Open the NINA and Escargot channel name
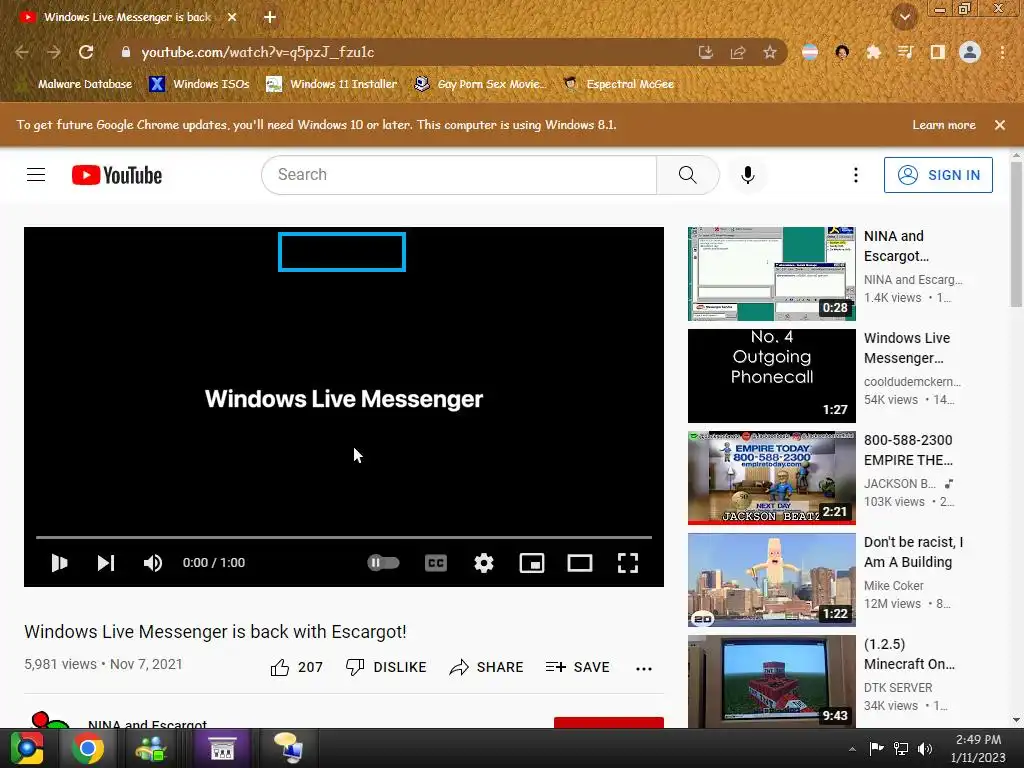 [x=148, y=724]
